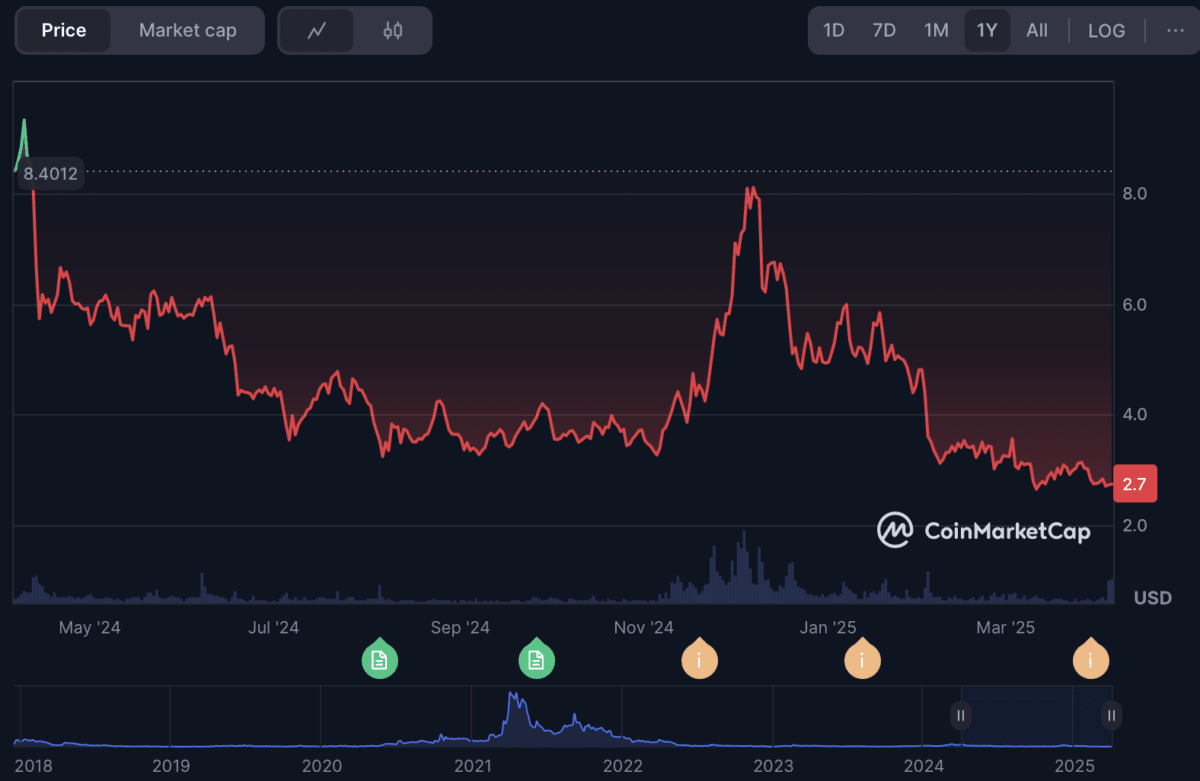Set the time range to 1Y
Screen dimensions: 1200x781
coord(987,31)
